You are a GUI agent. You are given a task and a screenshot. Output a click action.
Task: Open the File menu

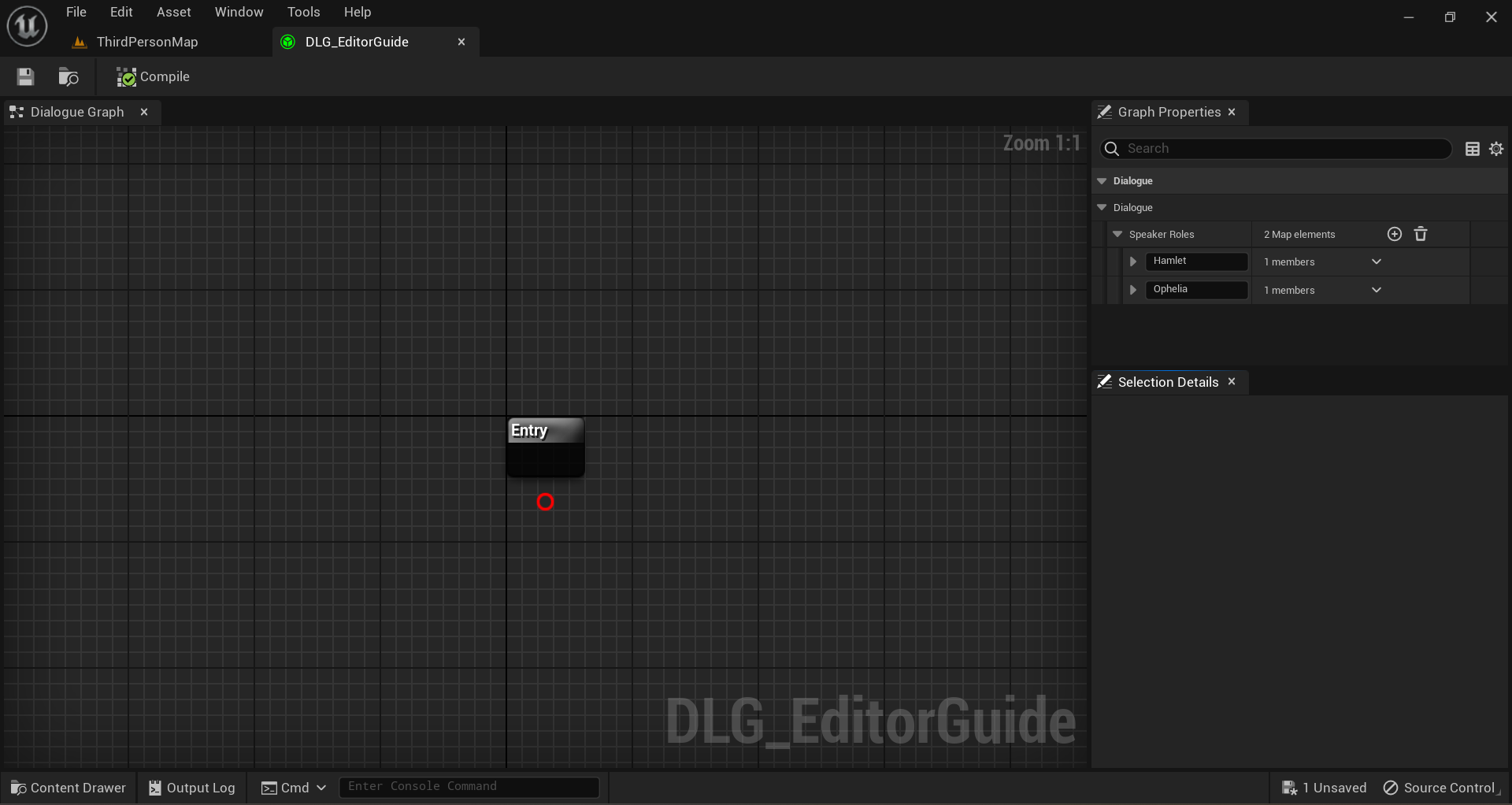[x=76, y=12]
